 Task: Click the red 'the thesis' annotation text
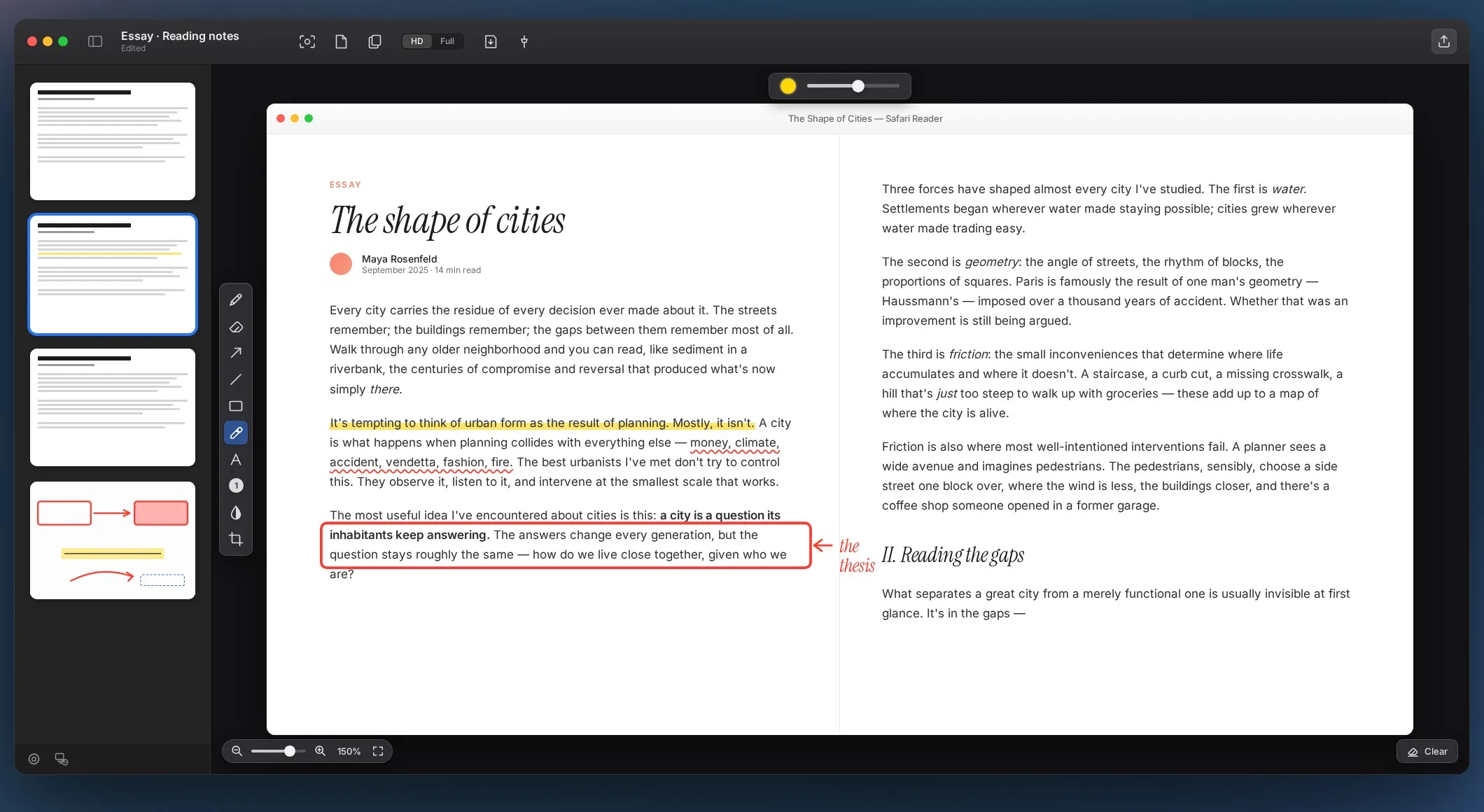click(857, 556)
